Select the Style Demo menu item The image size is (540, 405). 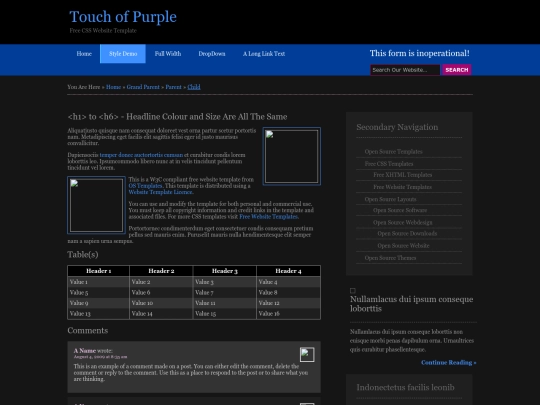pos(123,54)
